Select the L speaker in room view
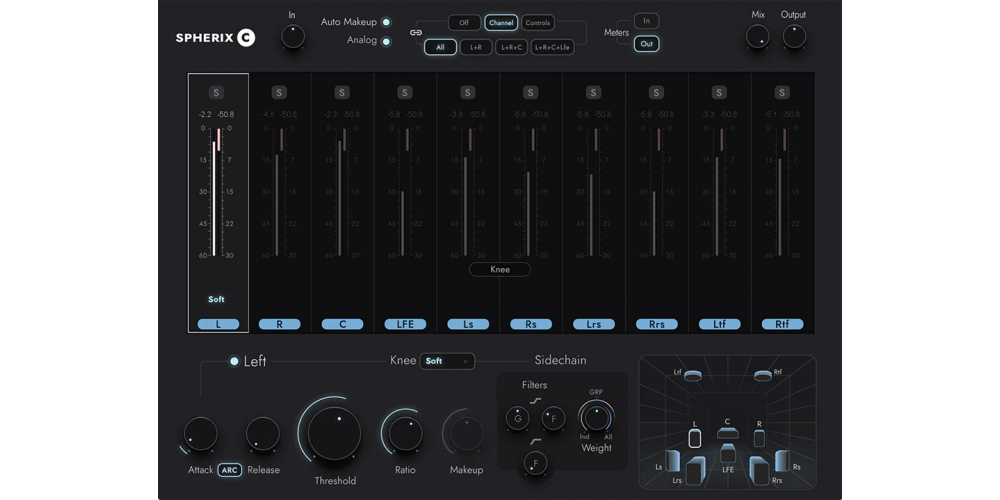 [695, 438]
